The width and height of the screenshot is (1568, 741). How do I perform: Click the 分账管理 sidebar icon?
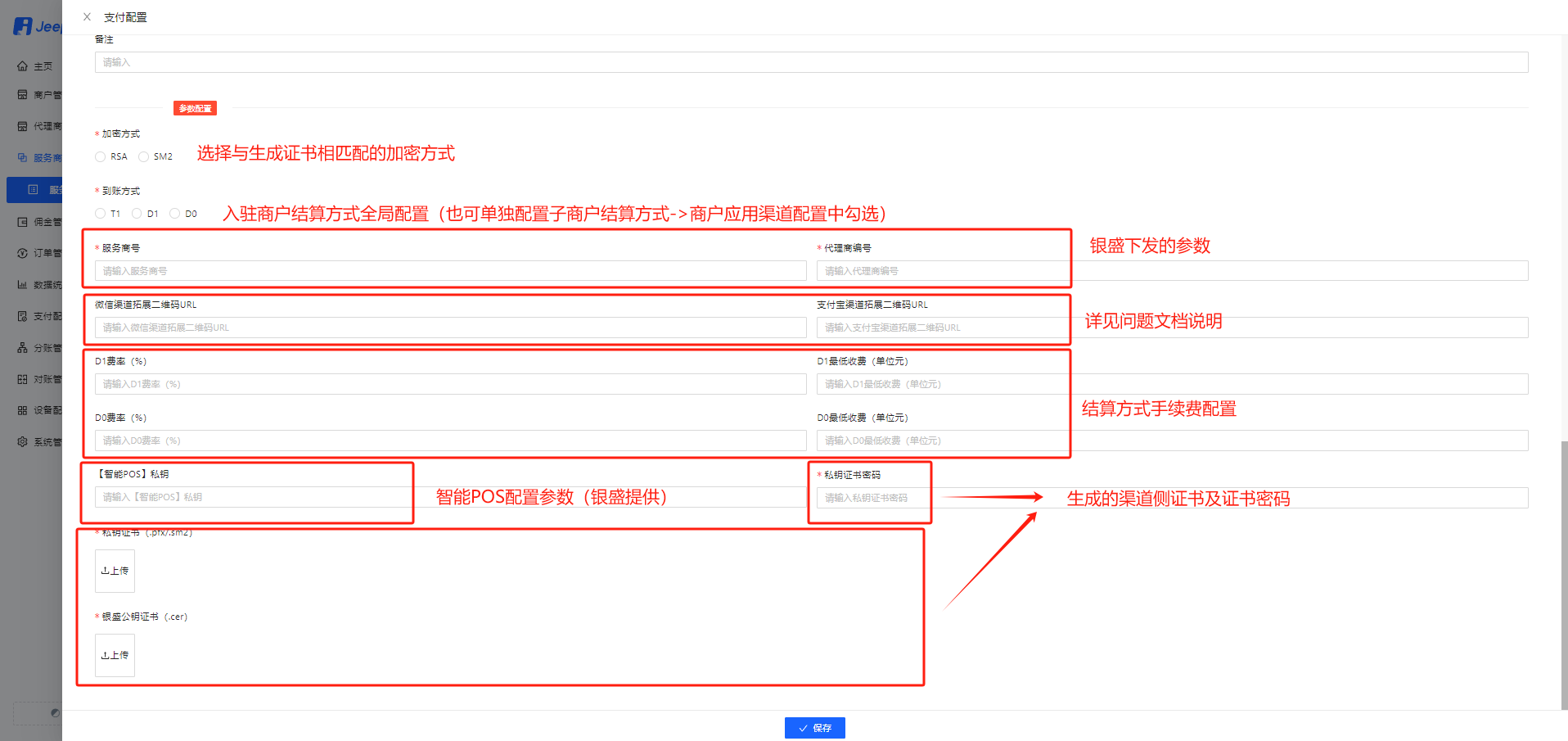click(22, 348)
